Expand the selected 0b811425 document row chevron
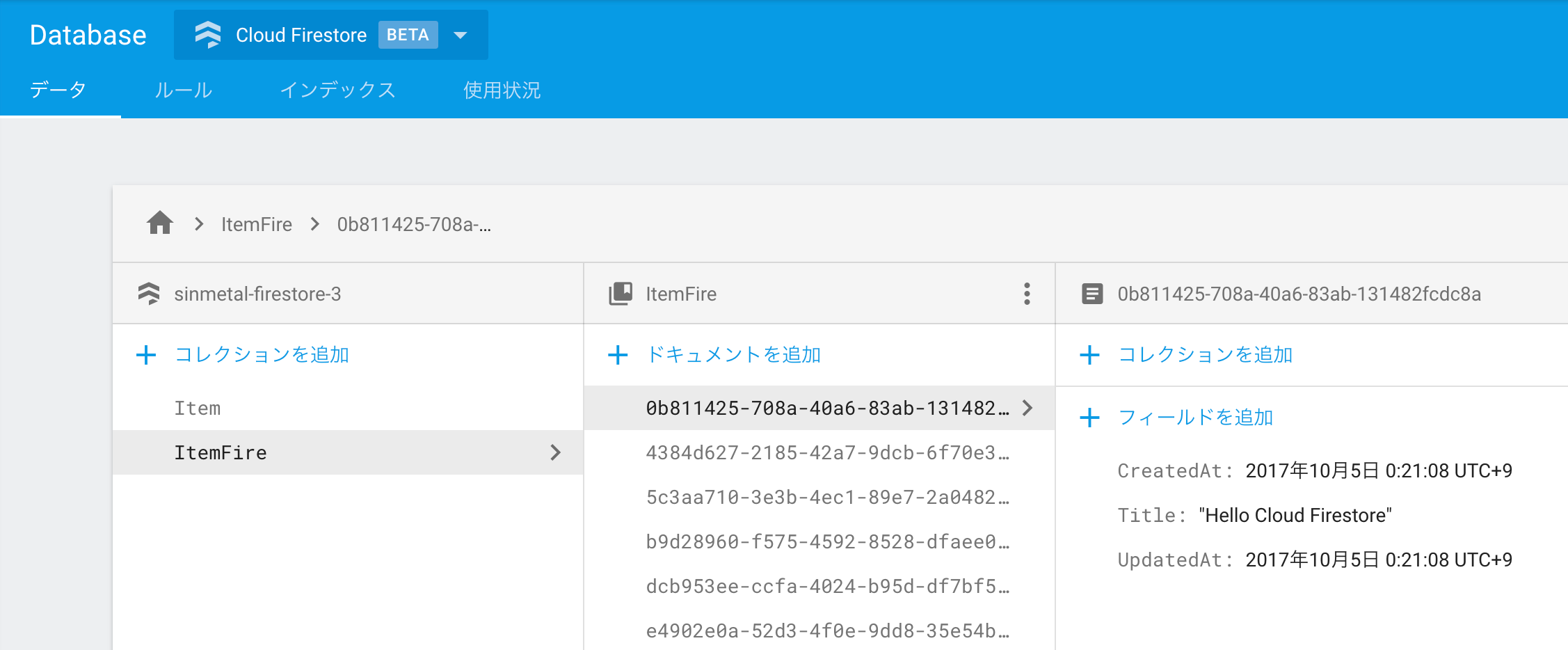The image size is (1568, 650). pos(1027,409)
